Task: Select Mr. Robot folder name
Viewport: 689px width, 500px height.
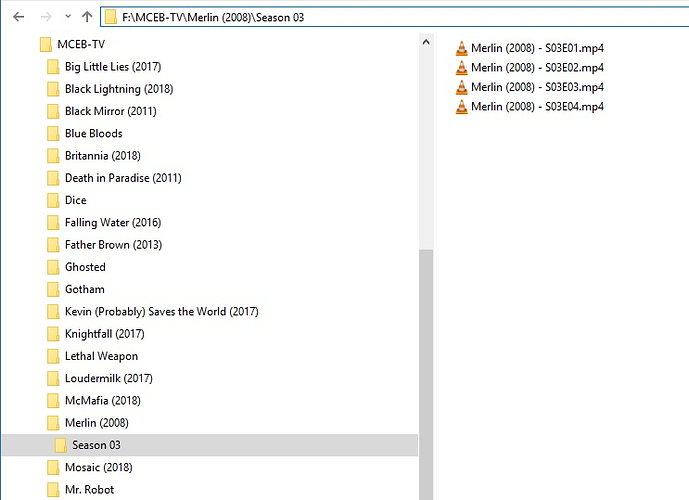Action: (x=90, y=490)
